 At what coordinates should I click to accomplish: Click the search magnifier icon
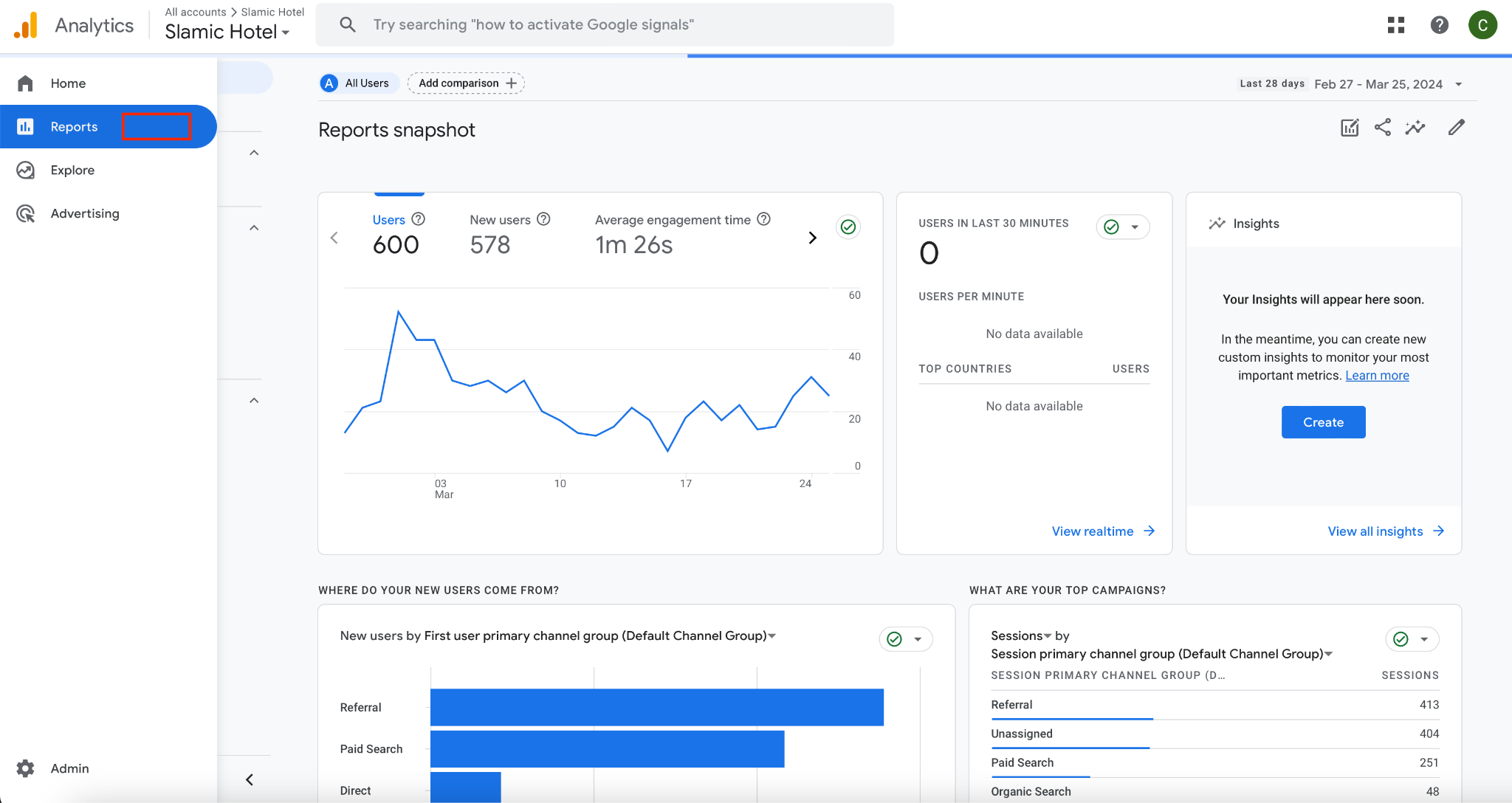[x=348, y=24]
